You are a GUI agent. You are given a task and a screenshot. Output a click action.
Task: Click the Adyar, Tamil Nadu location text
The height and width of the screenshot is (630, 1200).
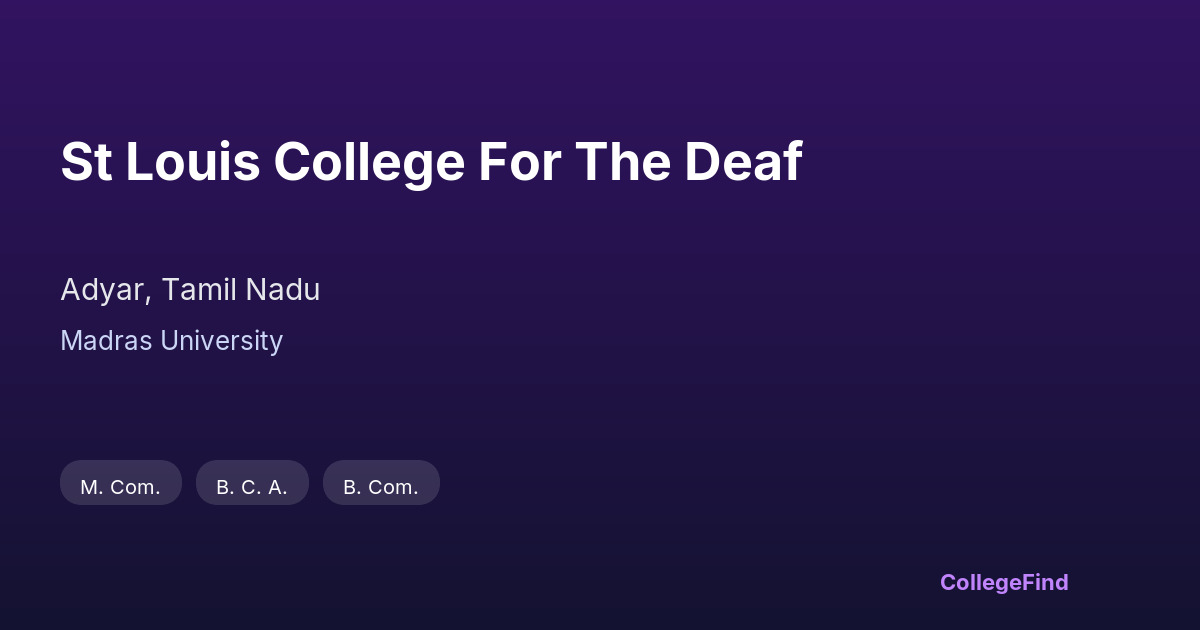pyautogui.click(x=190, y=290)
